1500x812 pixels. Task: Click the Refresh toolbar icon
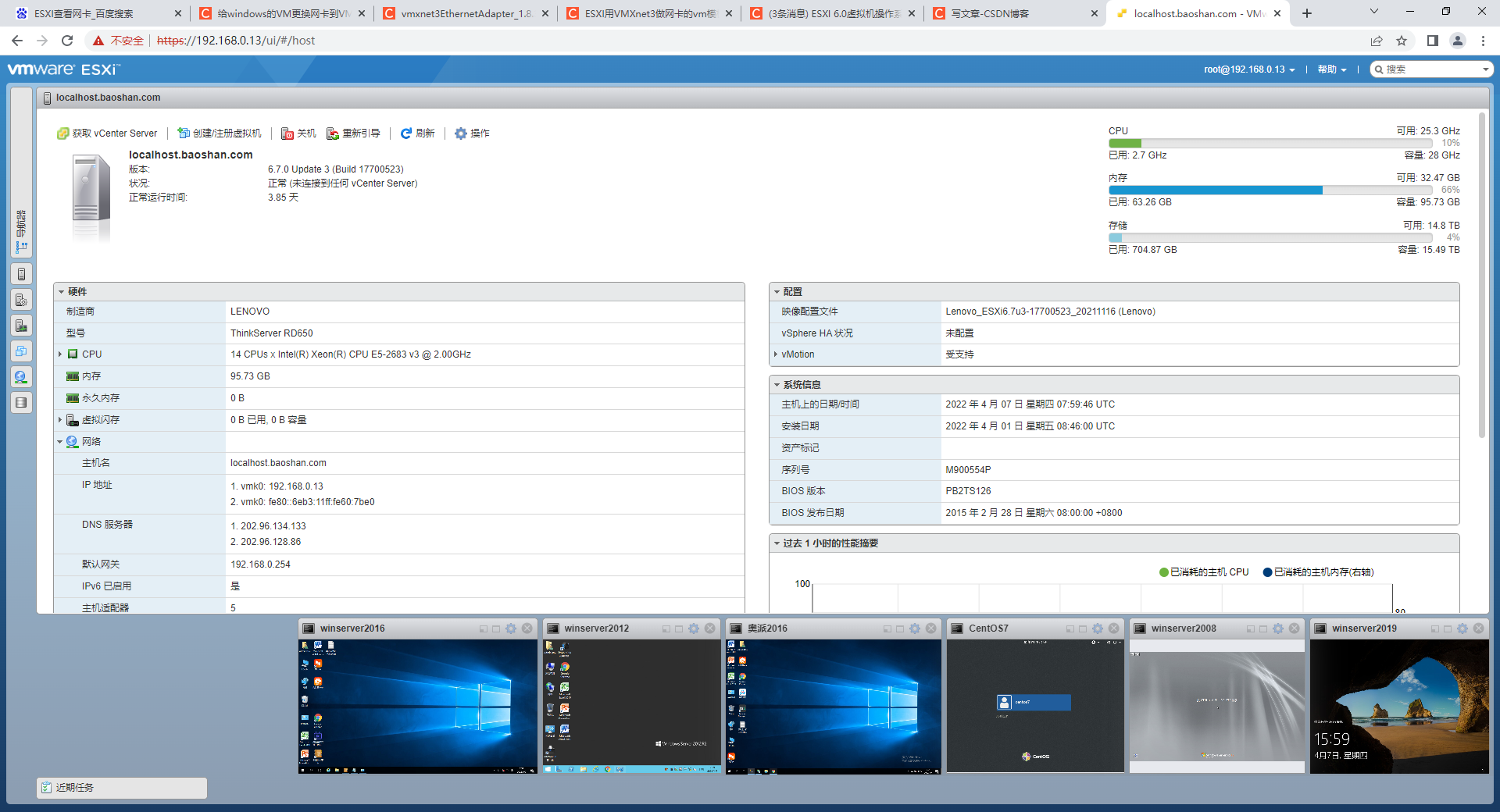418,134
